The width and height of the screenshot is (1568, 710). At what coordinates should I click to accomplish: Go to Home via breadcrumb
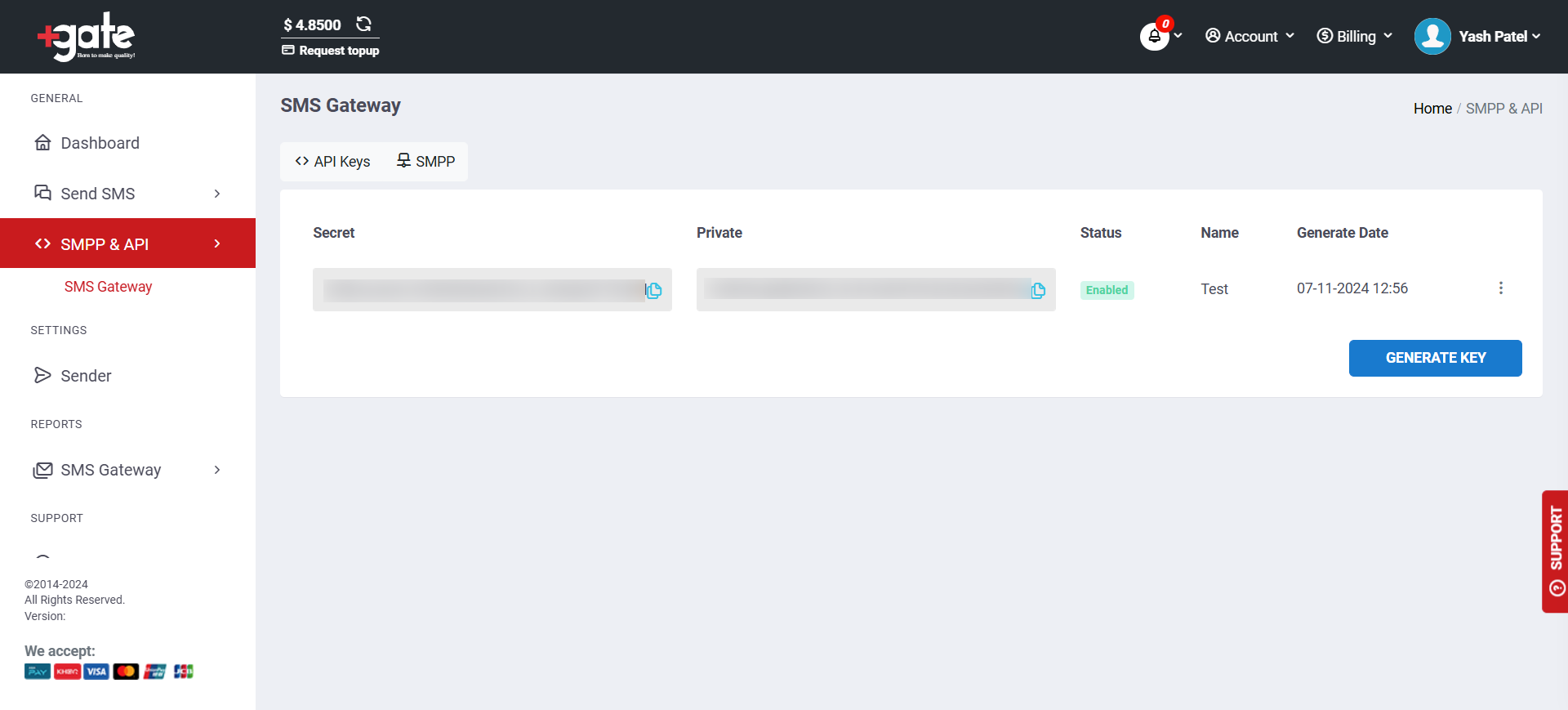pos(1432,109)
